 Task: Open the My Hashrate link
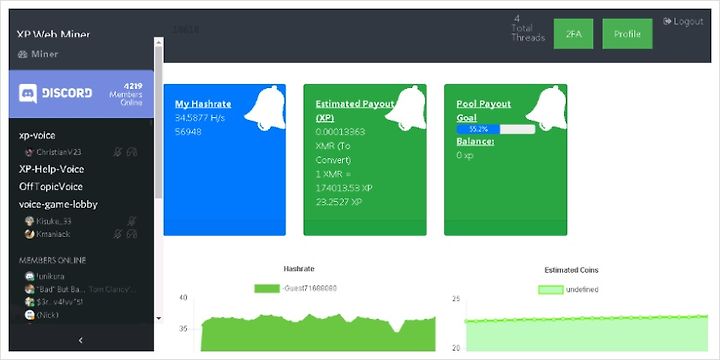pyautogui.click(x=203, y=104)
